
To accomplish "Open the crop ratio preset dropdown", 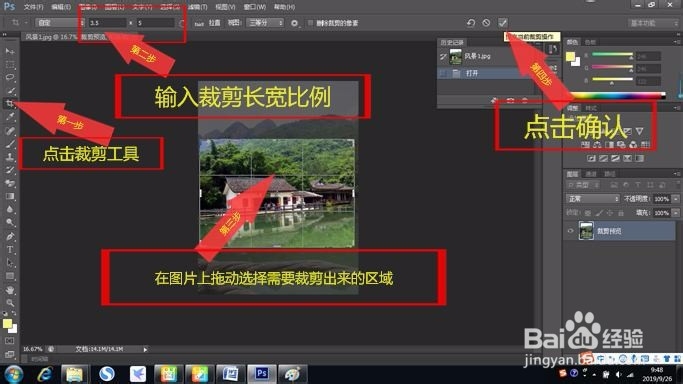I will 60,23.
